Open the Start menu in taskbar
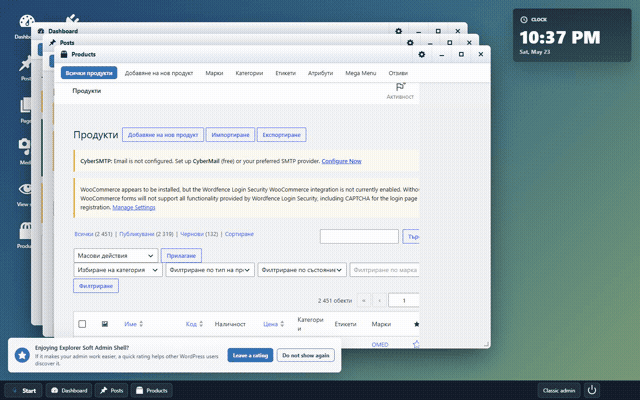The width and height of the screenshot is (640, 400). (24, 391)
